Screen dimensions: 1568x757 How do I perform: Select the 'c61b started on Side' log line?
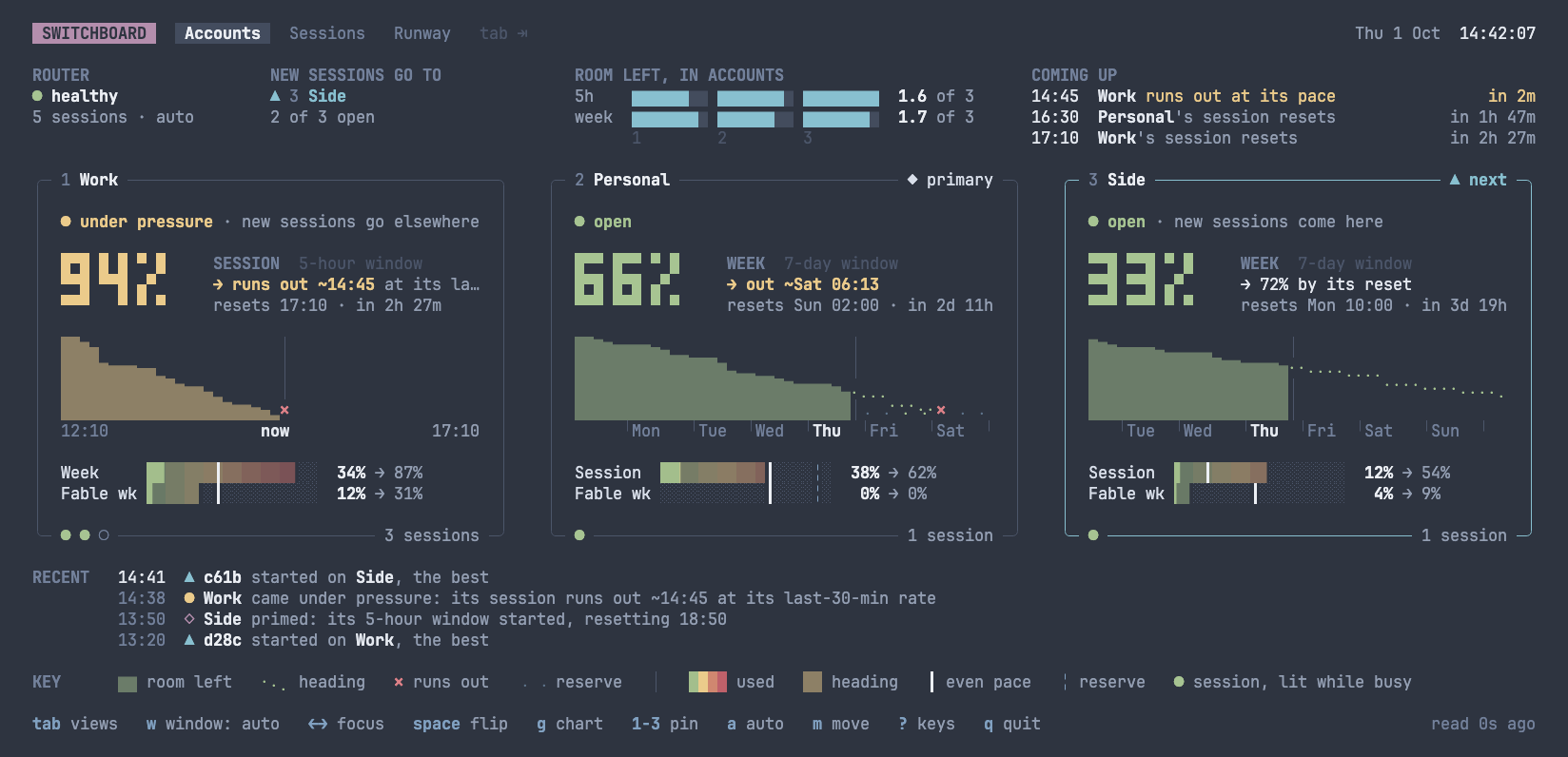click(x=304, y=577)
